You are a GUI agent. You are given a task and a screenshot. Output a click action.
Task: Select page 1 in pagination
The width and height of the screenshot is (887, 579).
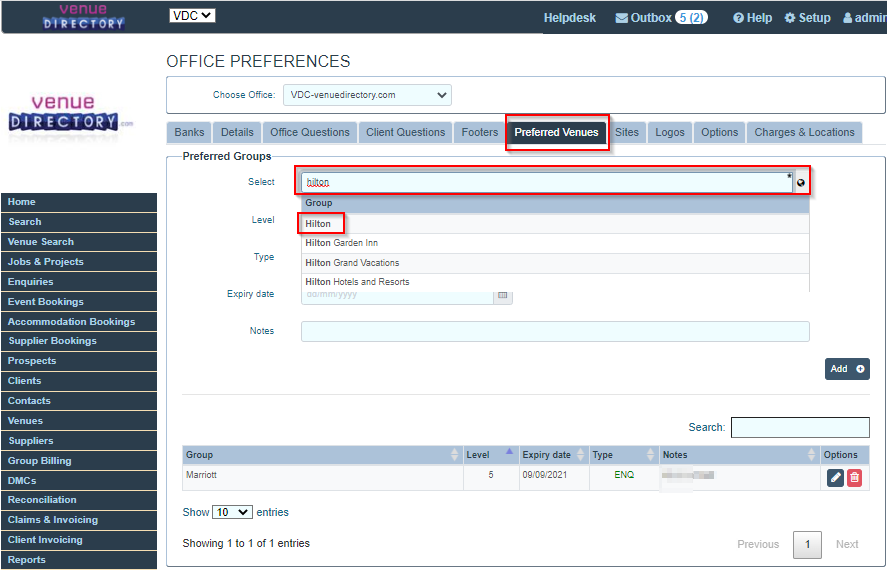point(807,545)
